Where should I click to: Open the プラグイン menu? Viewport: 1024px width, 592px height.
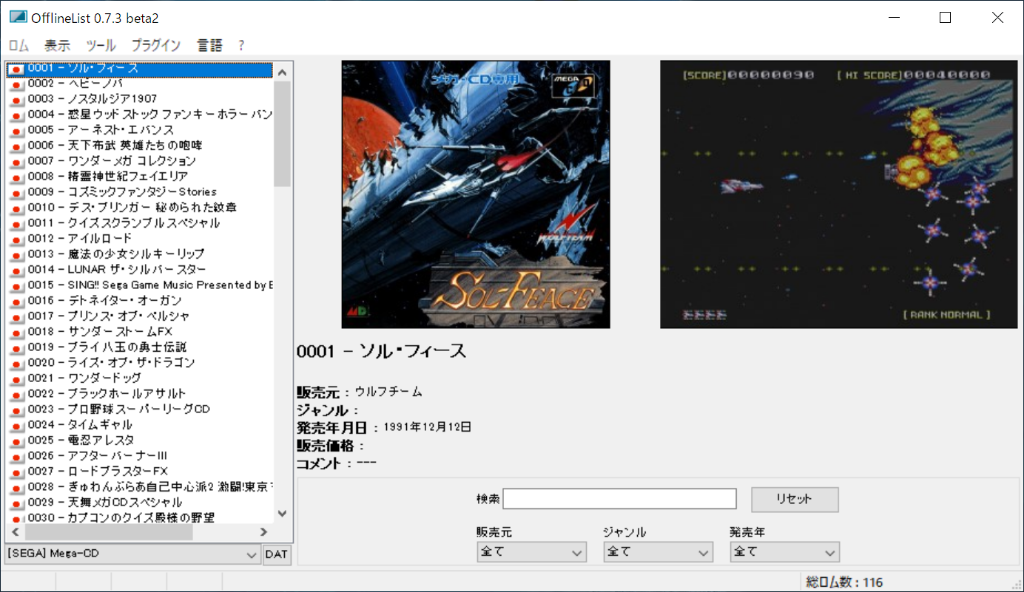click(x=156, y=45)
